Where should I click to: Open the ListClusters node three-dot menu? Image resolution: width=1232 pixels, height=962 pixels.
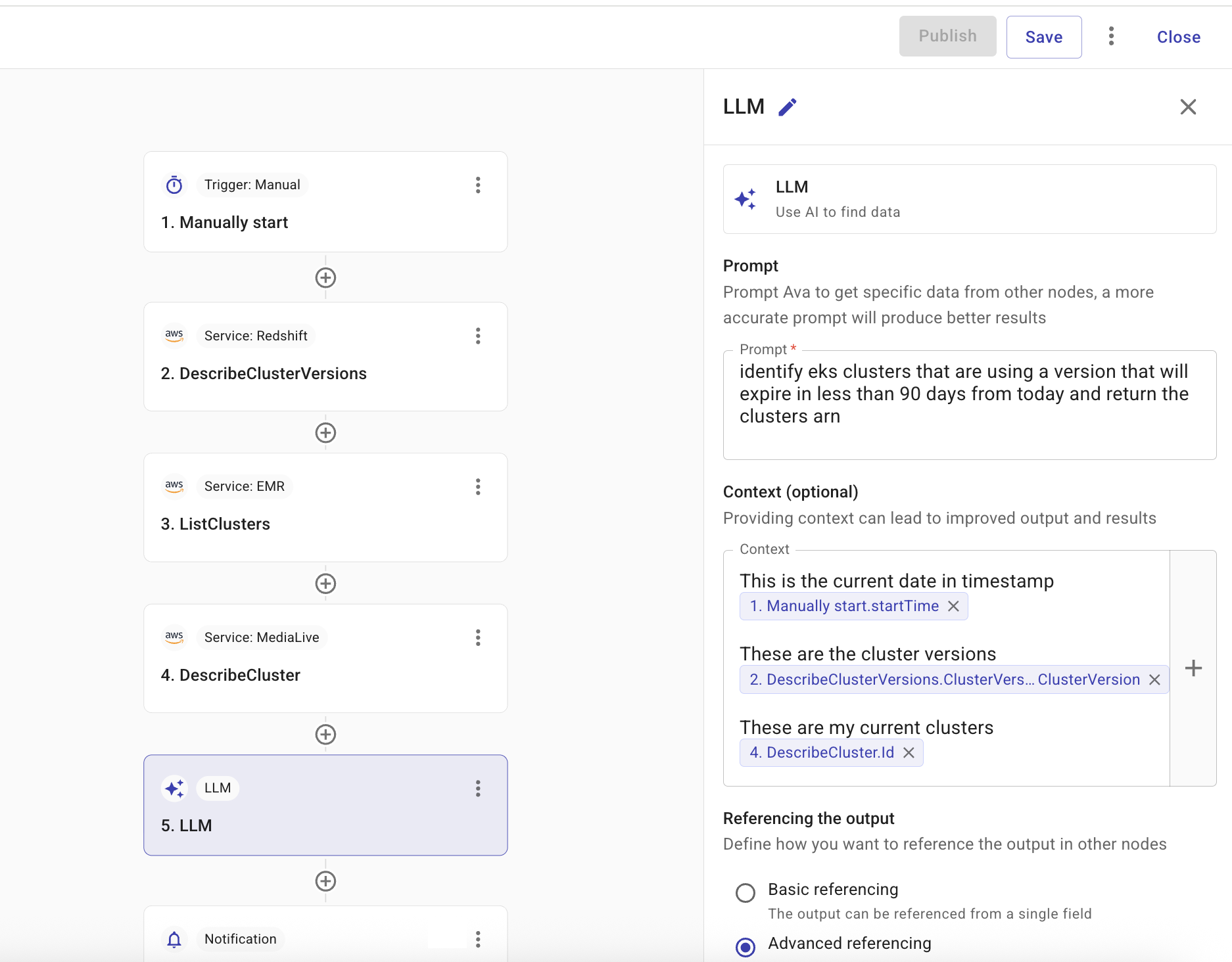pos(478,487)
